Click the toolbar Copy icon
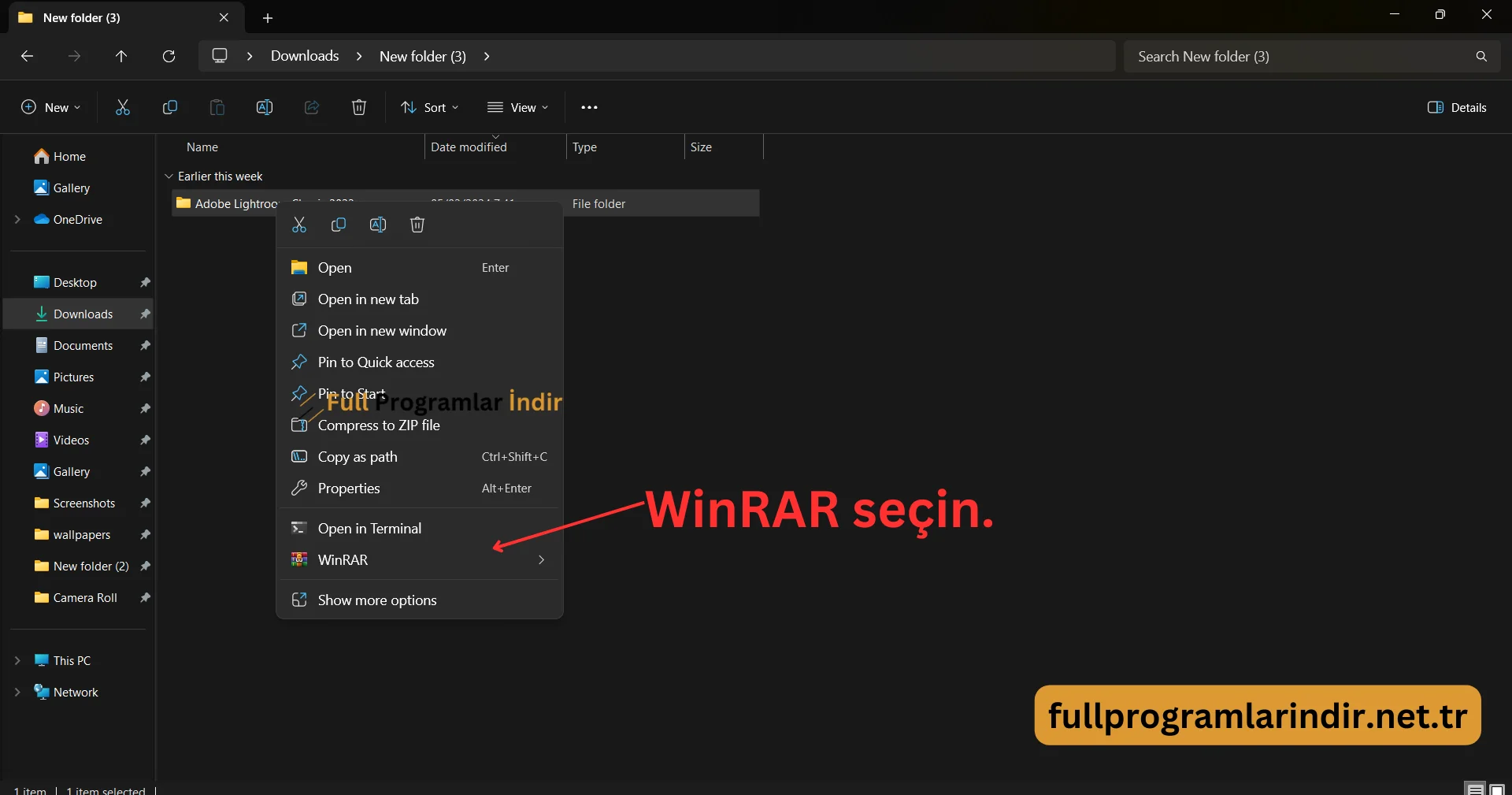This screenshot has width=1512, height=795. tap(170, 107)
